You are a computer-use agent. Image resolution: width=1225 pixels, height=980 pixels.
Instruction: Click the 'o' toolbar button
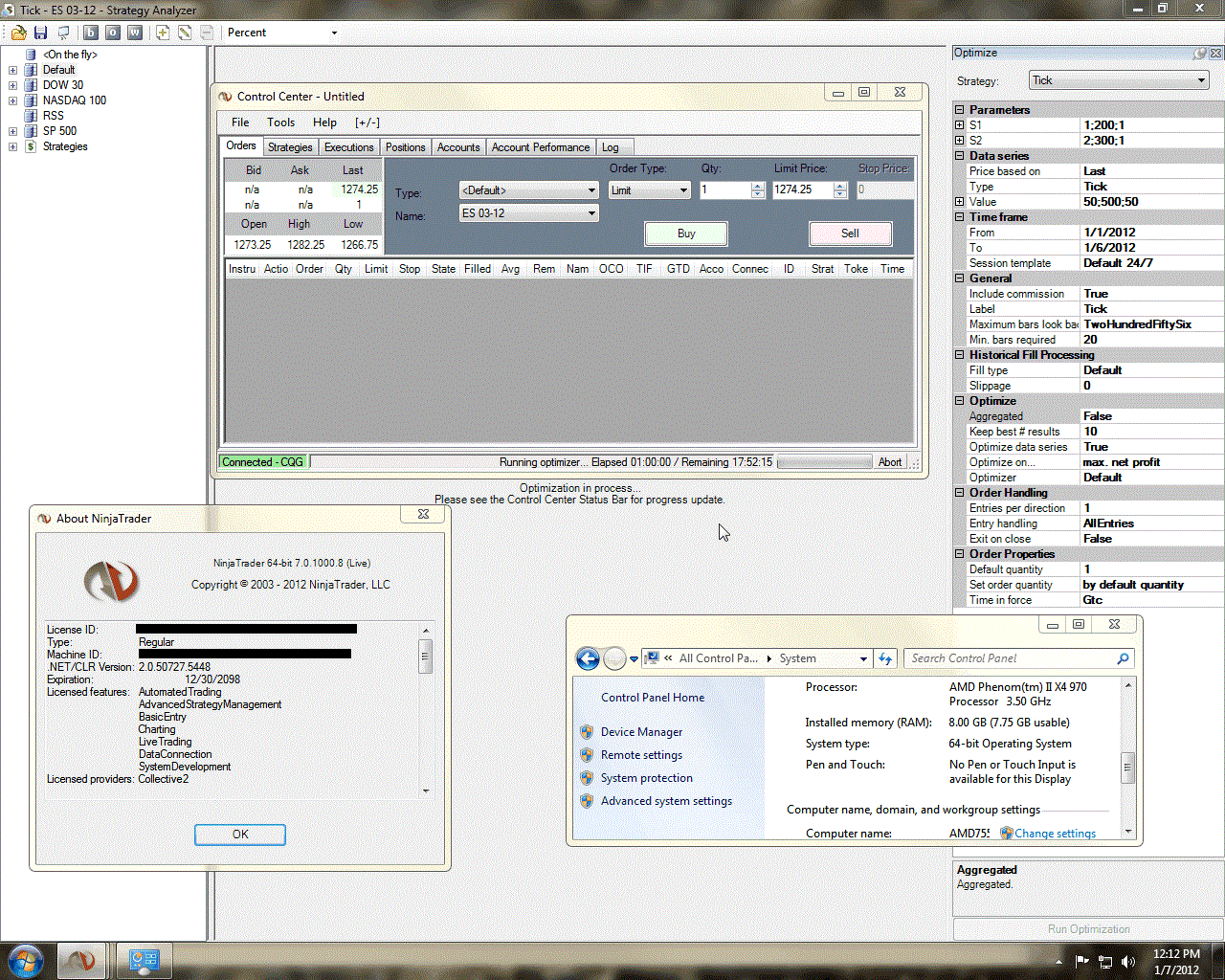click(113, 33)
